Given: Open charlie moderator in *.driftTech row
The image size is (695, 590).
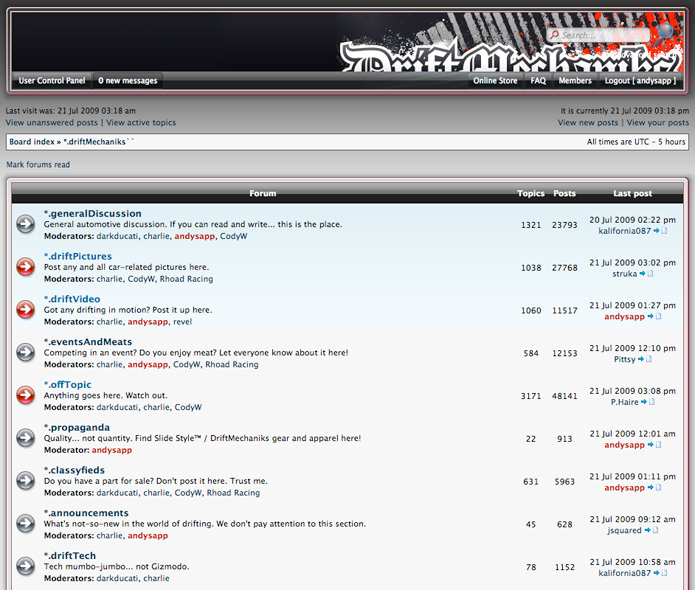Looking at the screenshot, I should click(x=156, y=578).
